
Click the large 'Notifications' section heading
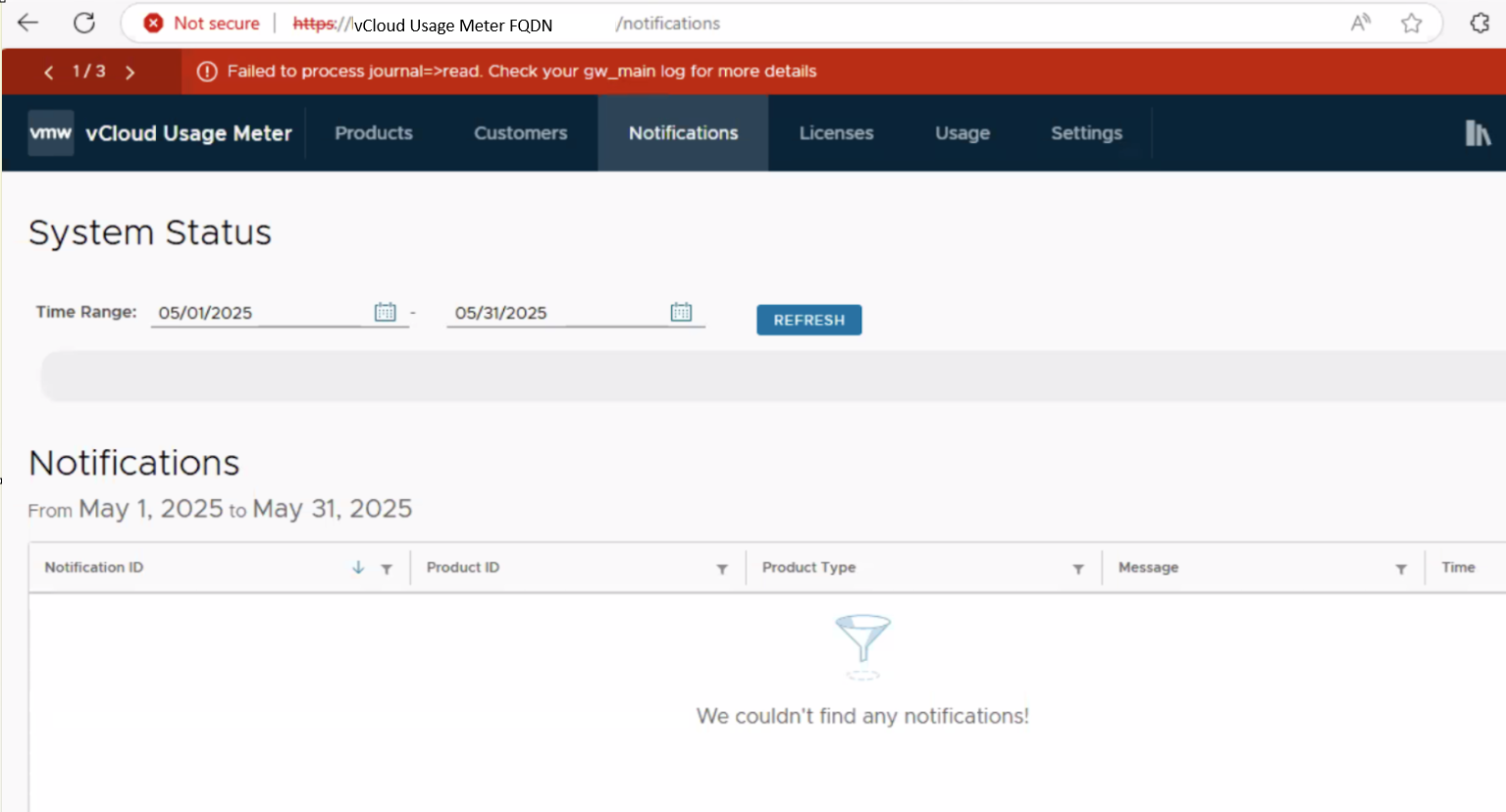[134, 463]
